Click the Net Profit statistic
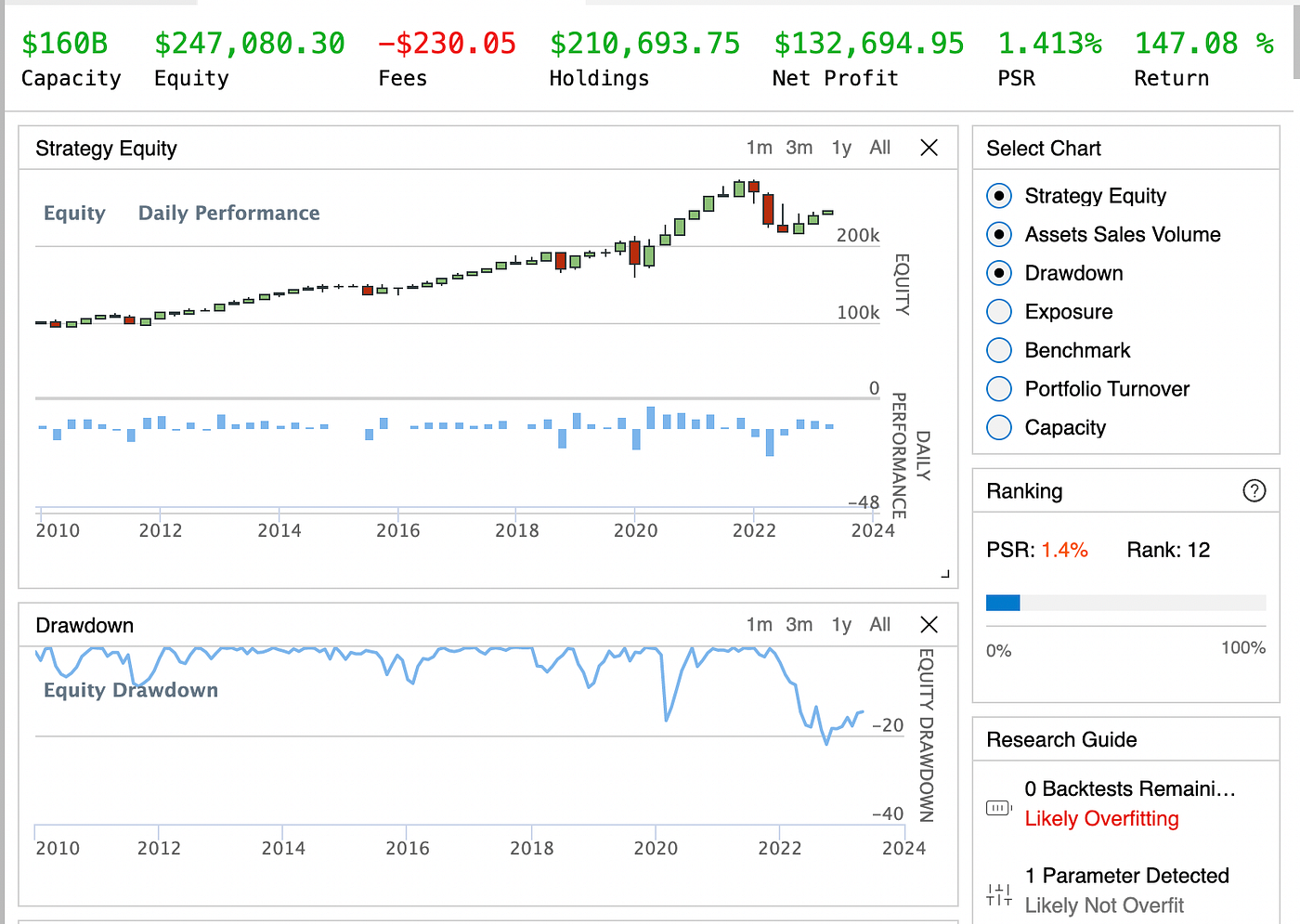The height and width of the screenshot is (924, 1300). 867,58
